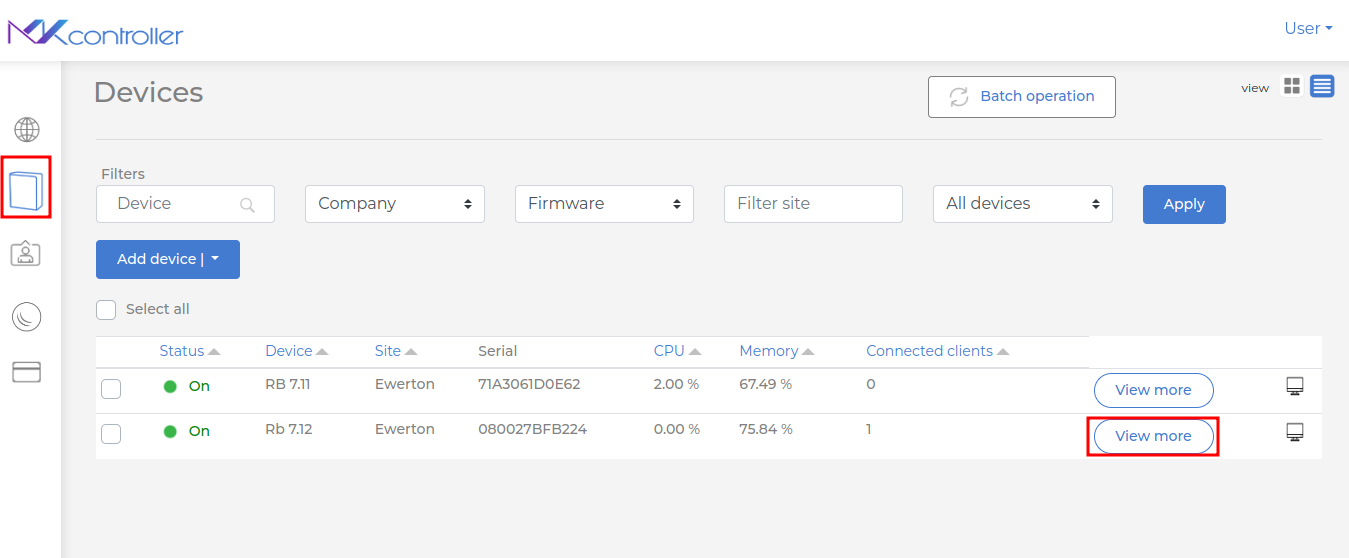
Task: Open the Devices book icon in sidebar
Action: (x=27, y=189)
